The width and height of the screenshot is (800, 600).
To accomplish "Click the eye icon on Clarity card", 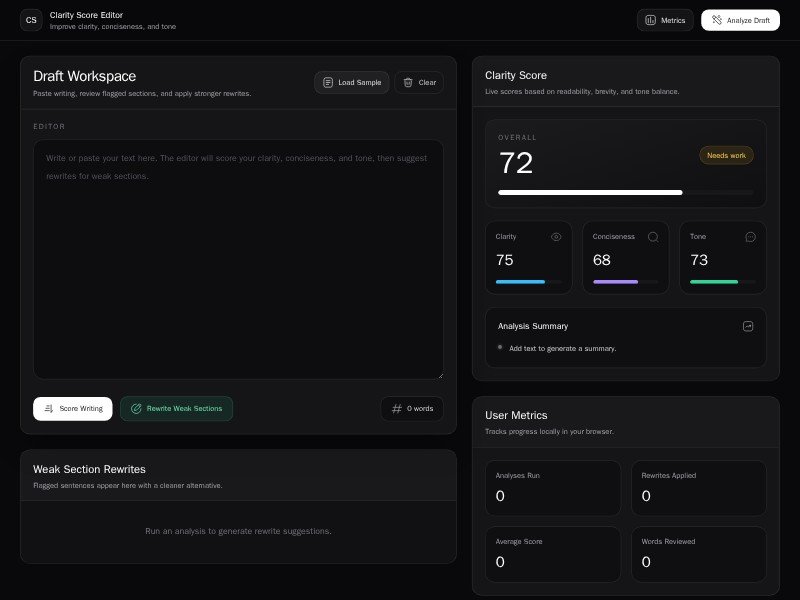I will pyautogui.click(x=556, y=237).
